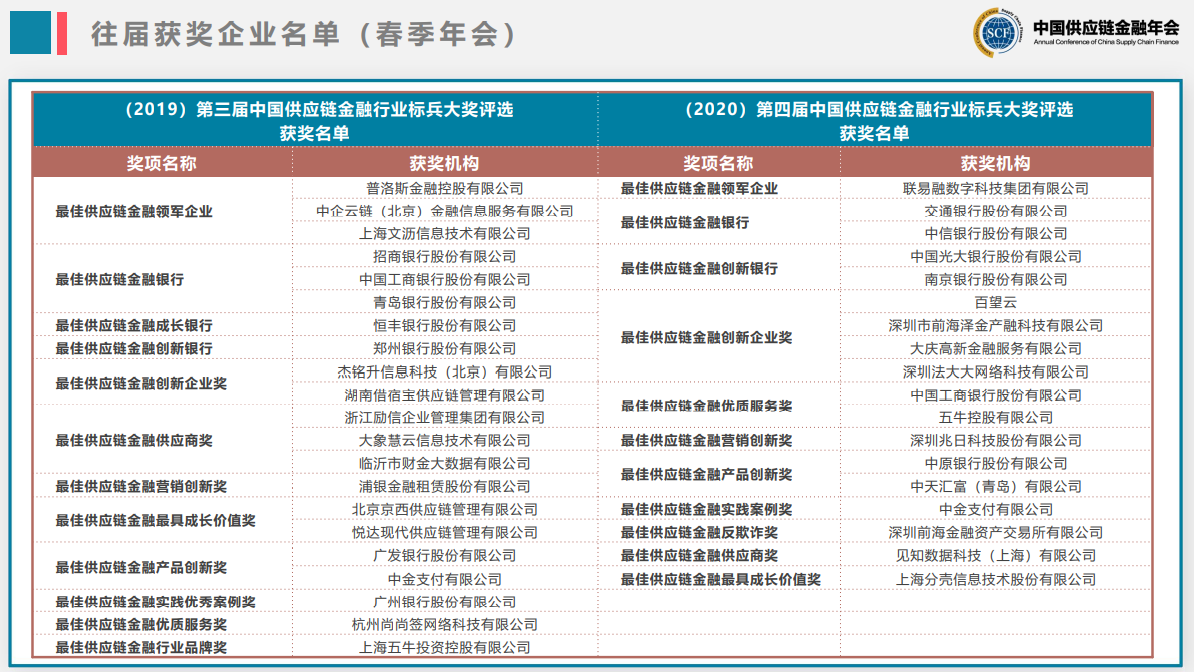Select the 招商银行股份有限公司 cell
This screenshot has width=1194, height=672.
(444, 257)
